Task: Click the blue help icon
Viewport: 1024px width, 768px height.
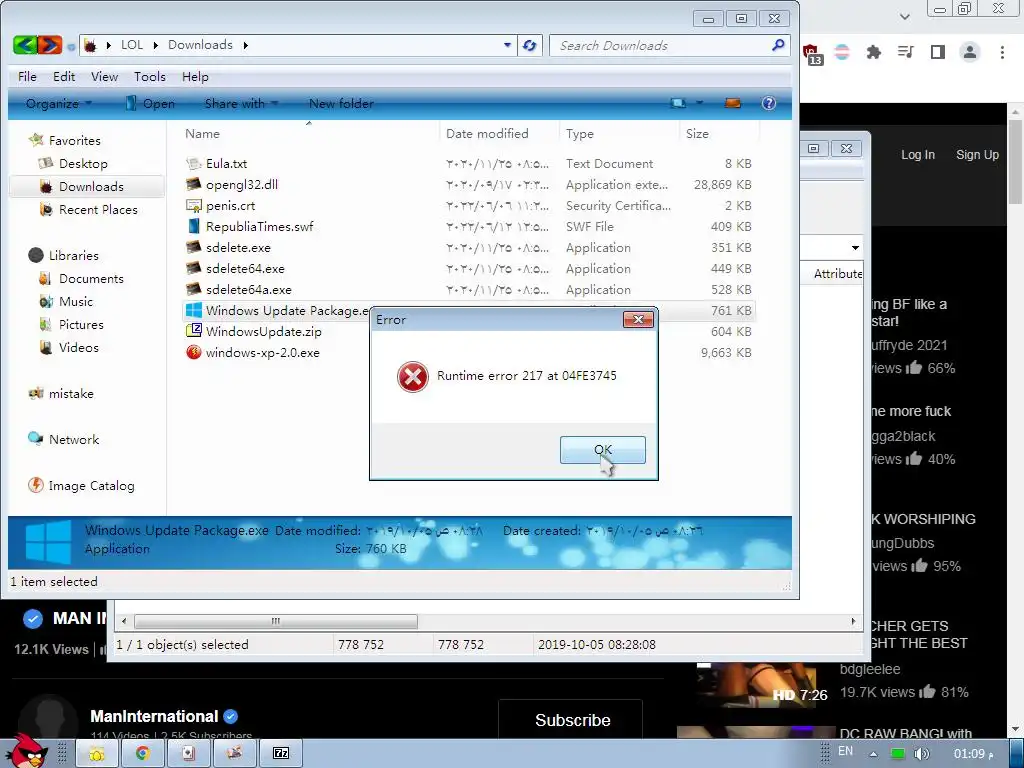Action: tap(769, 103)
